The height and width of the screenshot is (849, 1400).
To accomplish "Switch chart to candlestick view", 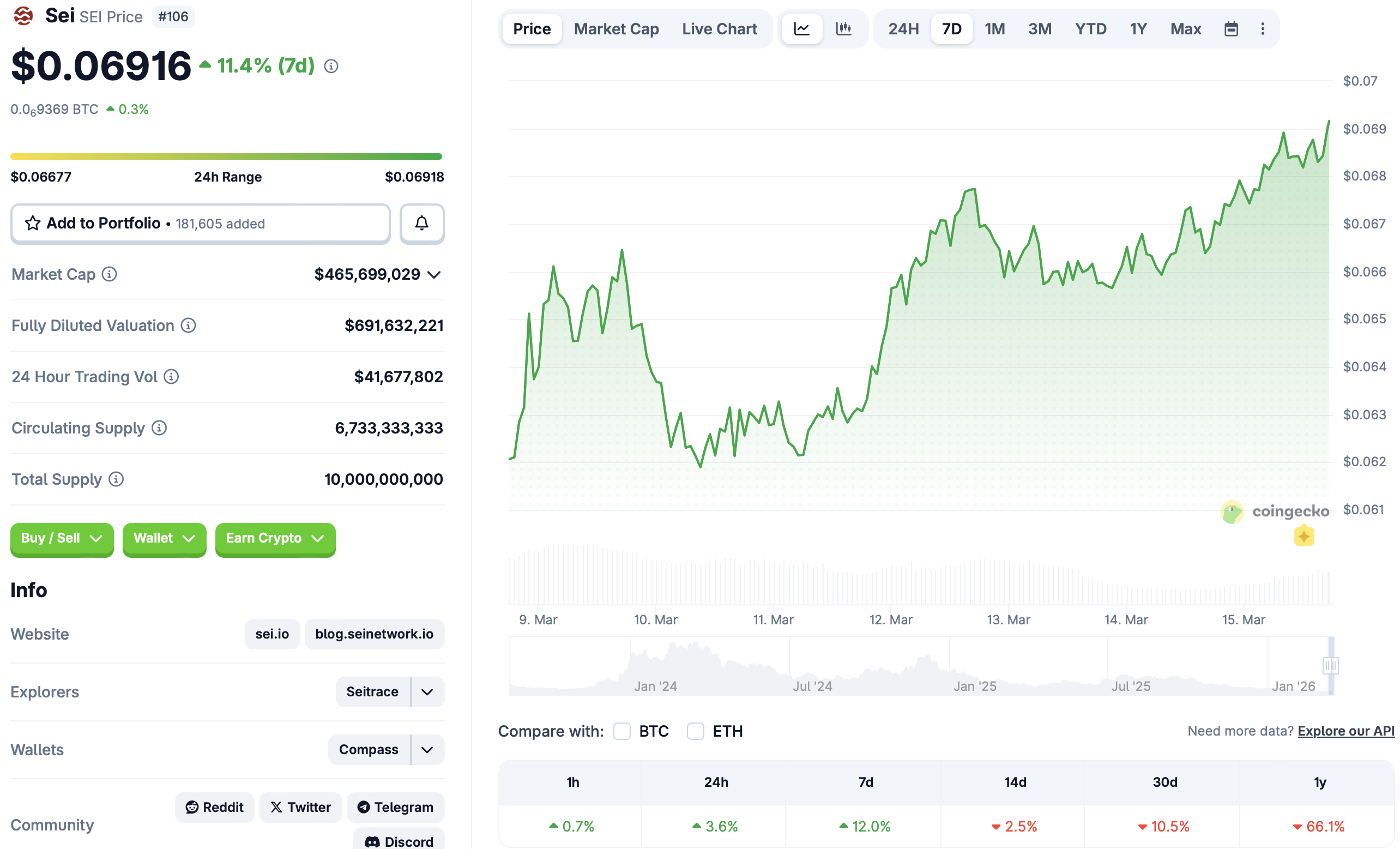I will pos(844,28).
